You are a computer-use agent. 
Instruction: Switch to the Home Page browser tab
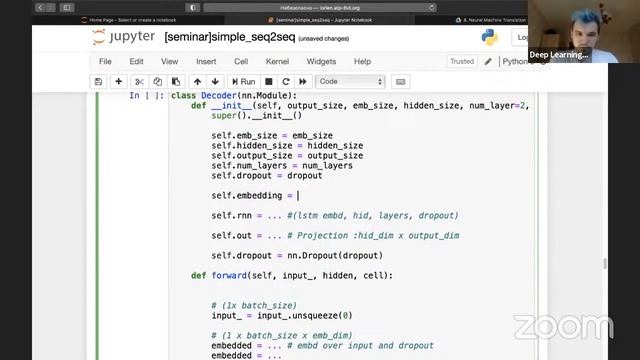(129, 20)
